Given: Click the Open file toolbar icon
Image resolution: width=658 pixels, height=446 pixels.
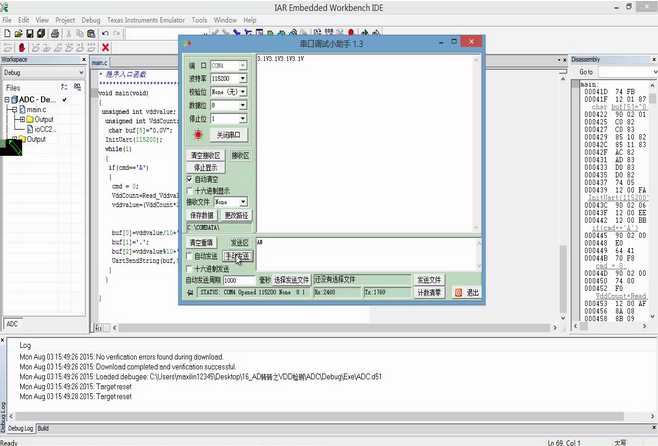Looking at the screenshot, I should click(x=18, y=34).
